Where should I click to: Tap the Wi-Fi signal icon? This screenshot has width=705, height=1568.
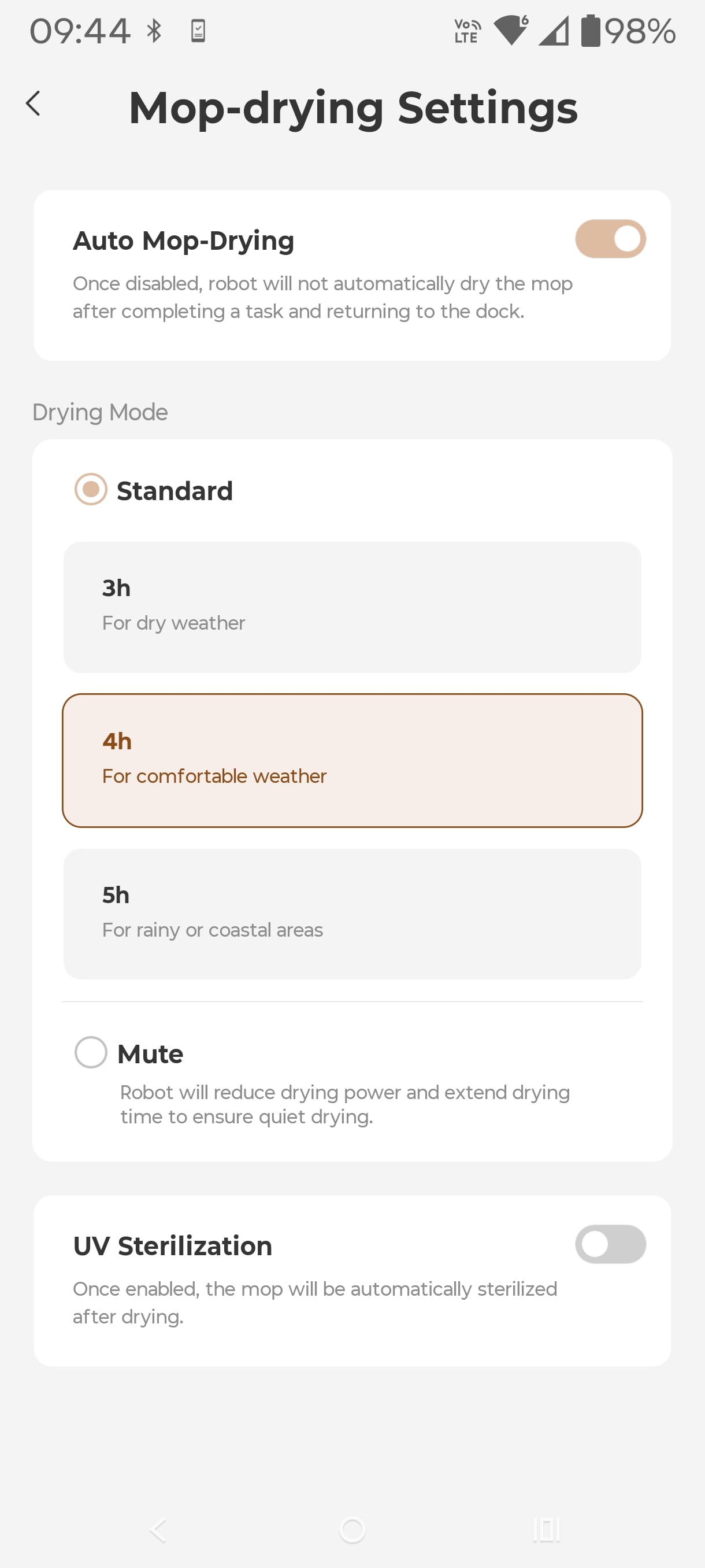[510, 31]
